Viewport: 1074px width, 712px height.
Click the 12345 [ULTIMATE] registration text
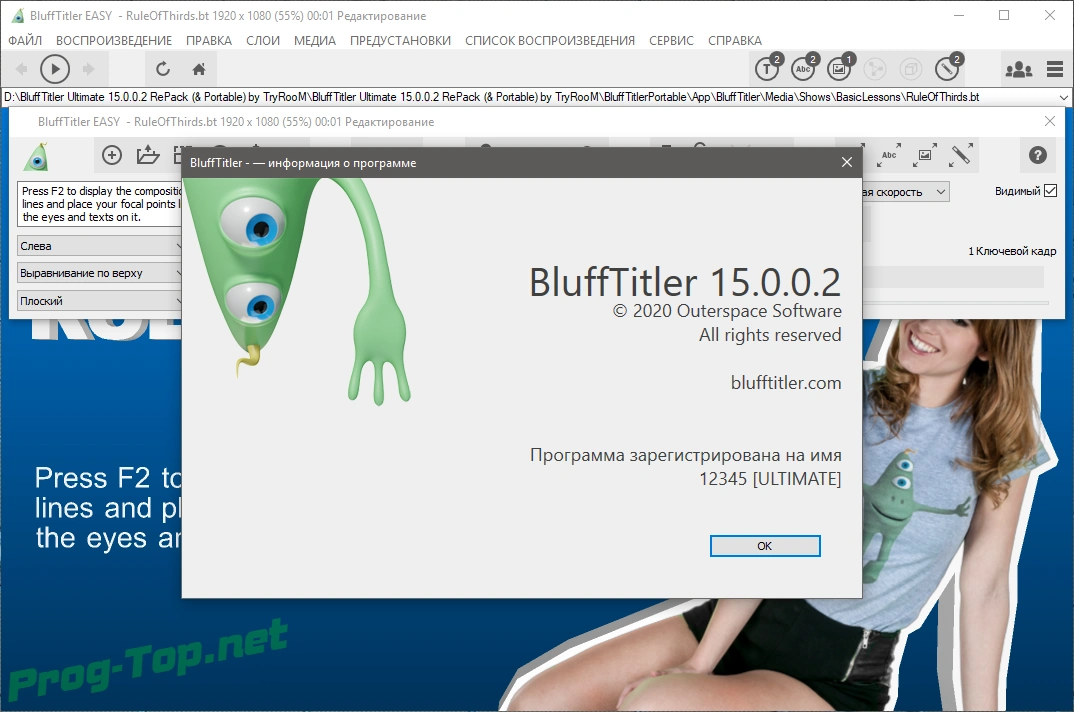click(x=770, y=478)
